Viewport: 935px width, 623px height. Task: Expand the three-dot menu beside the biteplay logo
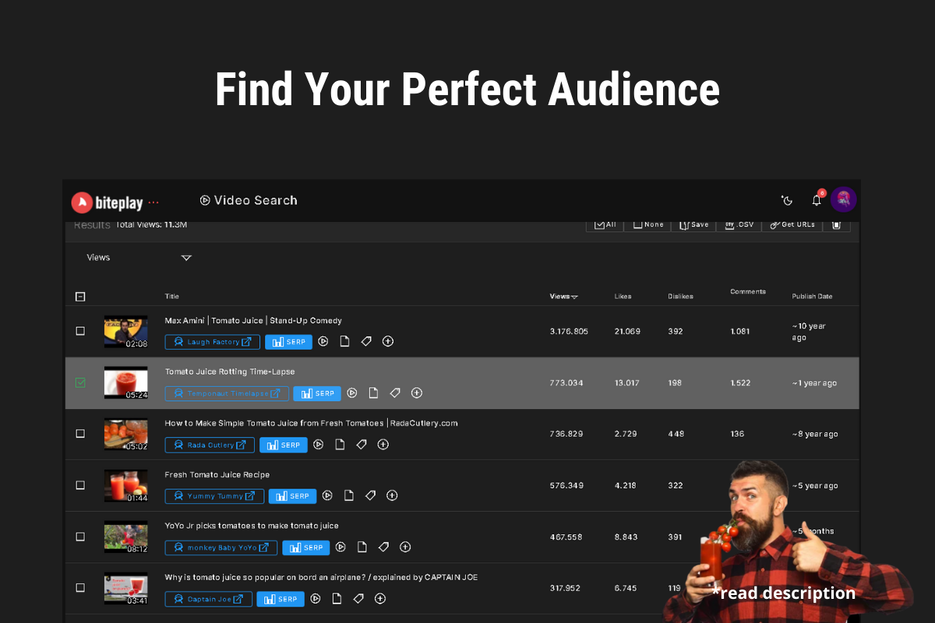pos(152,200)
